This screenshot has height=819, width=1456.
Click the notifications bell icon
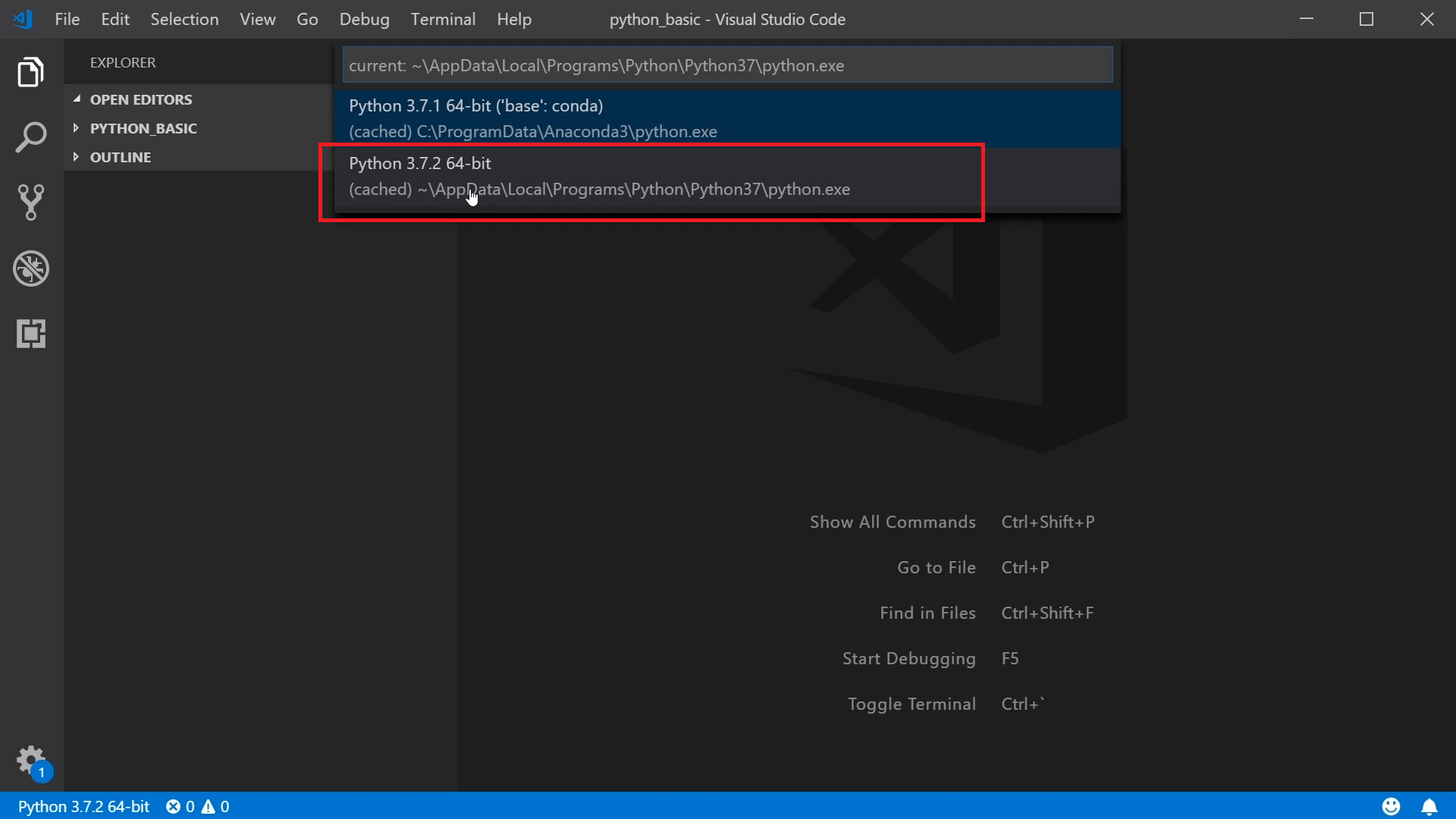1429,806
